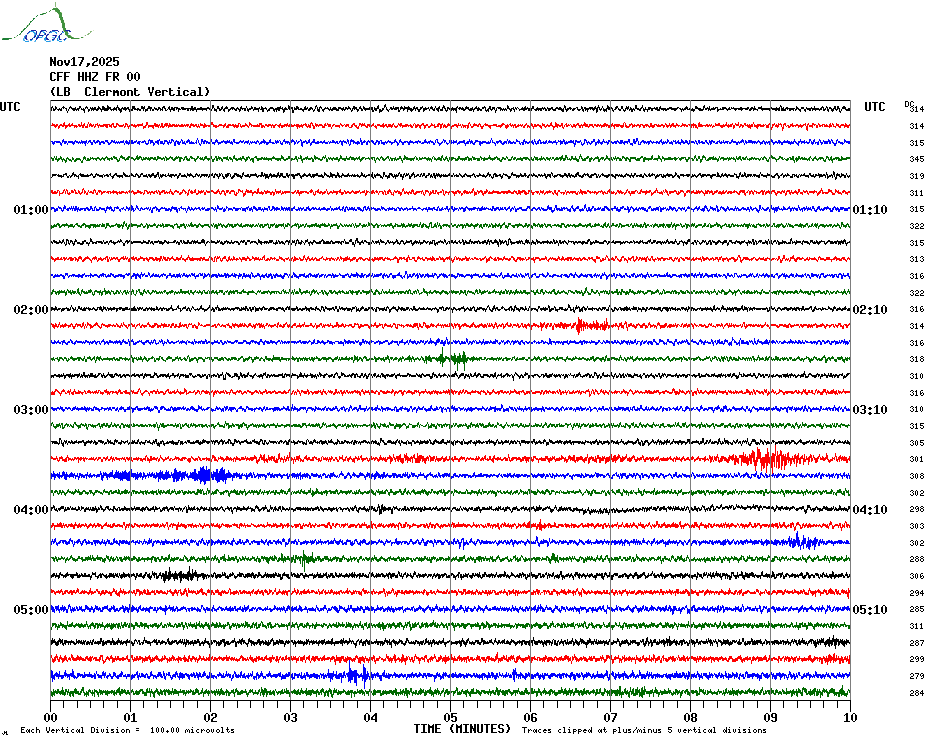This screenshot has width=930, height=744.
Task: Select the date text Nov17,2025
Action: [84, 62]
